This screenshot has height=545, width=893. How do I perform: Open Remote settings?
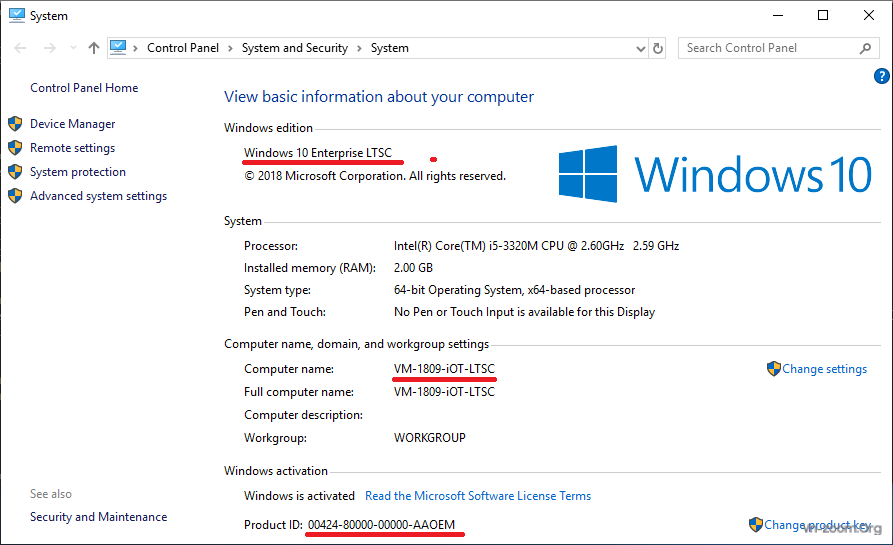[72, 148]
